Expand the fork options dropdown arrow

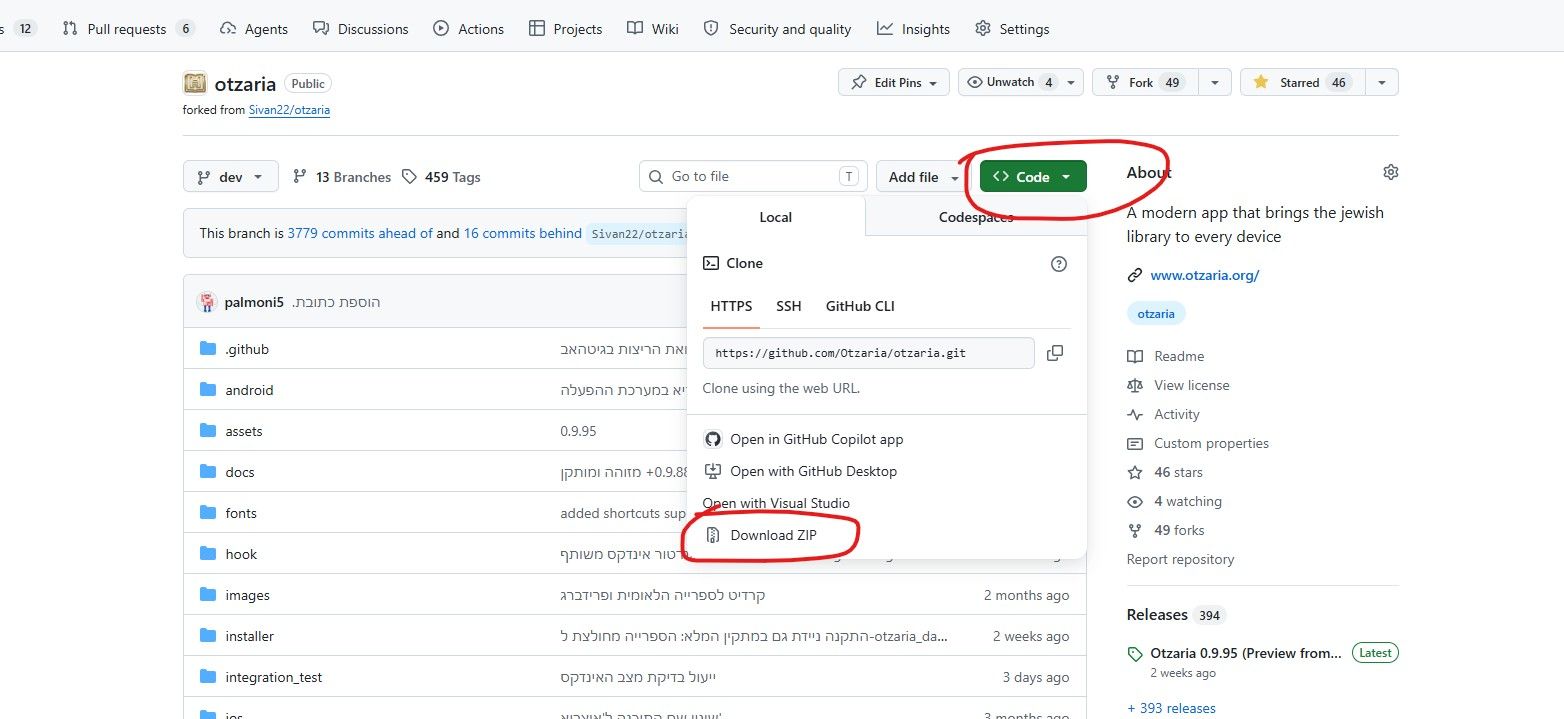[1215, 82]
